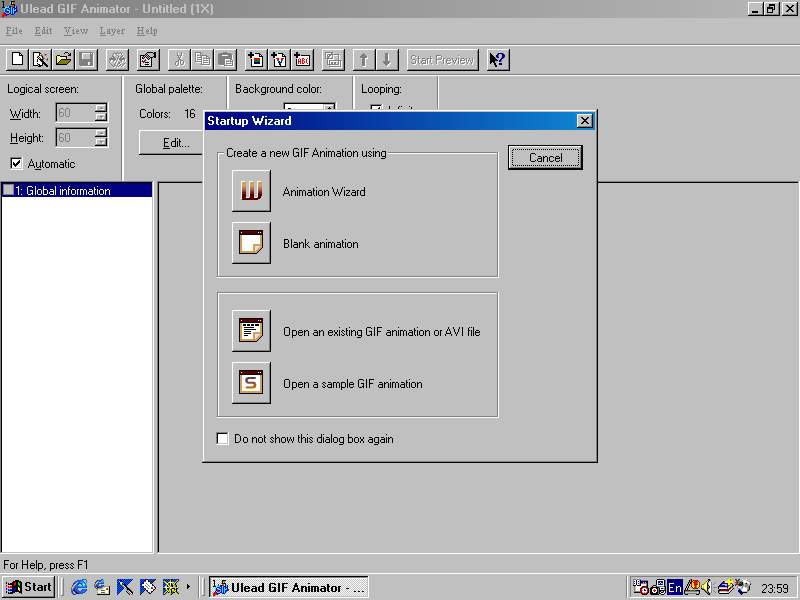
Task: Click the Height spinner arrows
Action: pyautogui.click(x=100, y=138)
